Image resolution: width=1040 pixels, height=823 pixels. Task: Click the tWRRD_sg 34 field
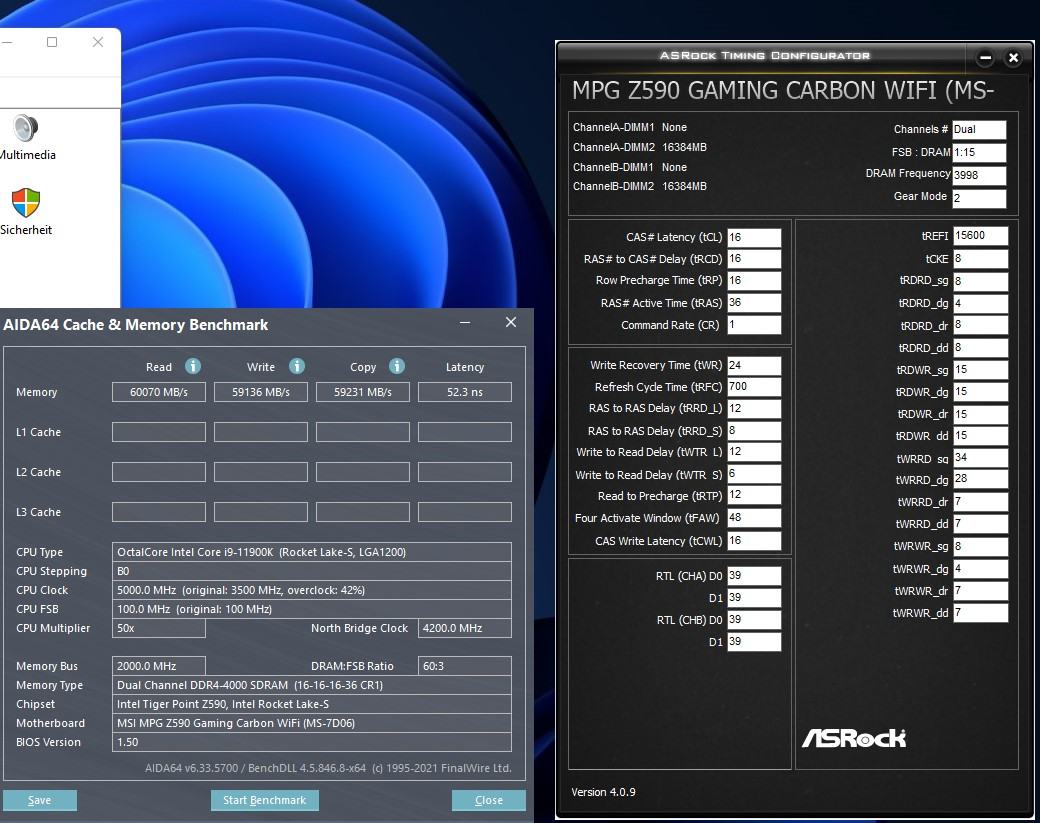coord(981,458)
